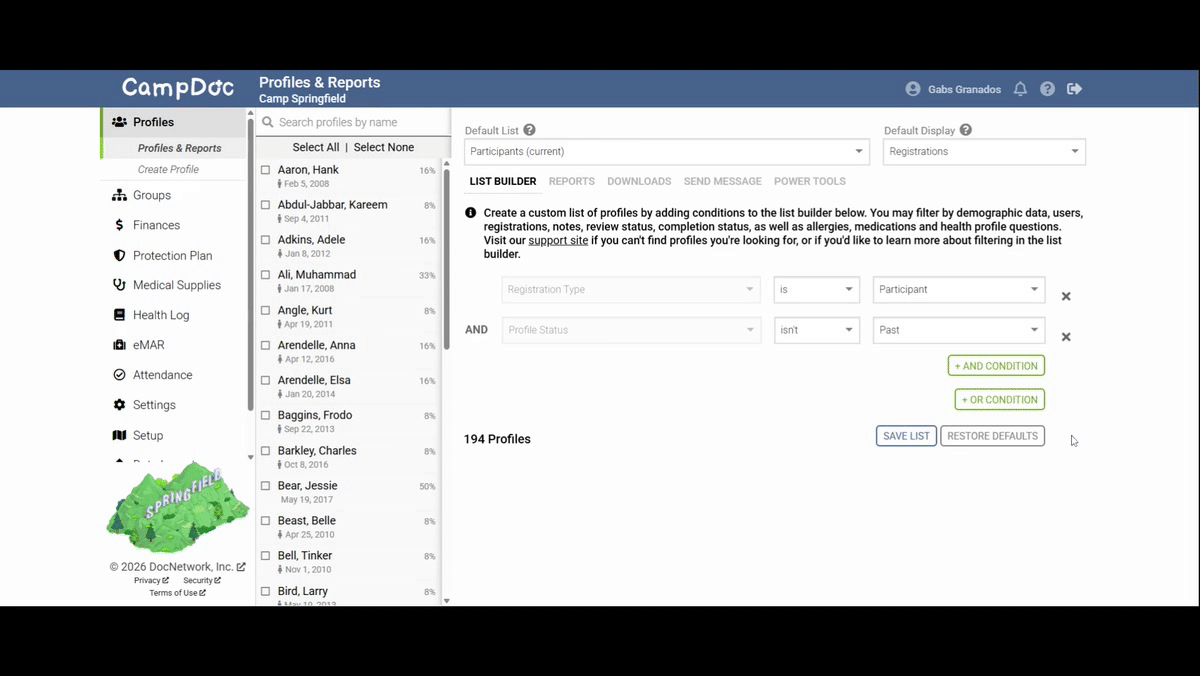Check the box for Abdul-Jabbar, Kareem

point(266,205)
